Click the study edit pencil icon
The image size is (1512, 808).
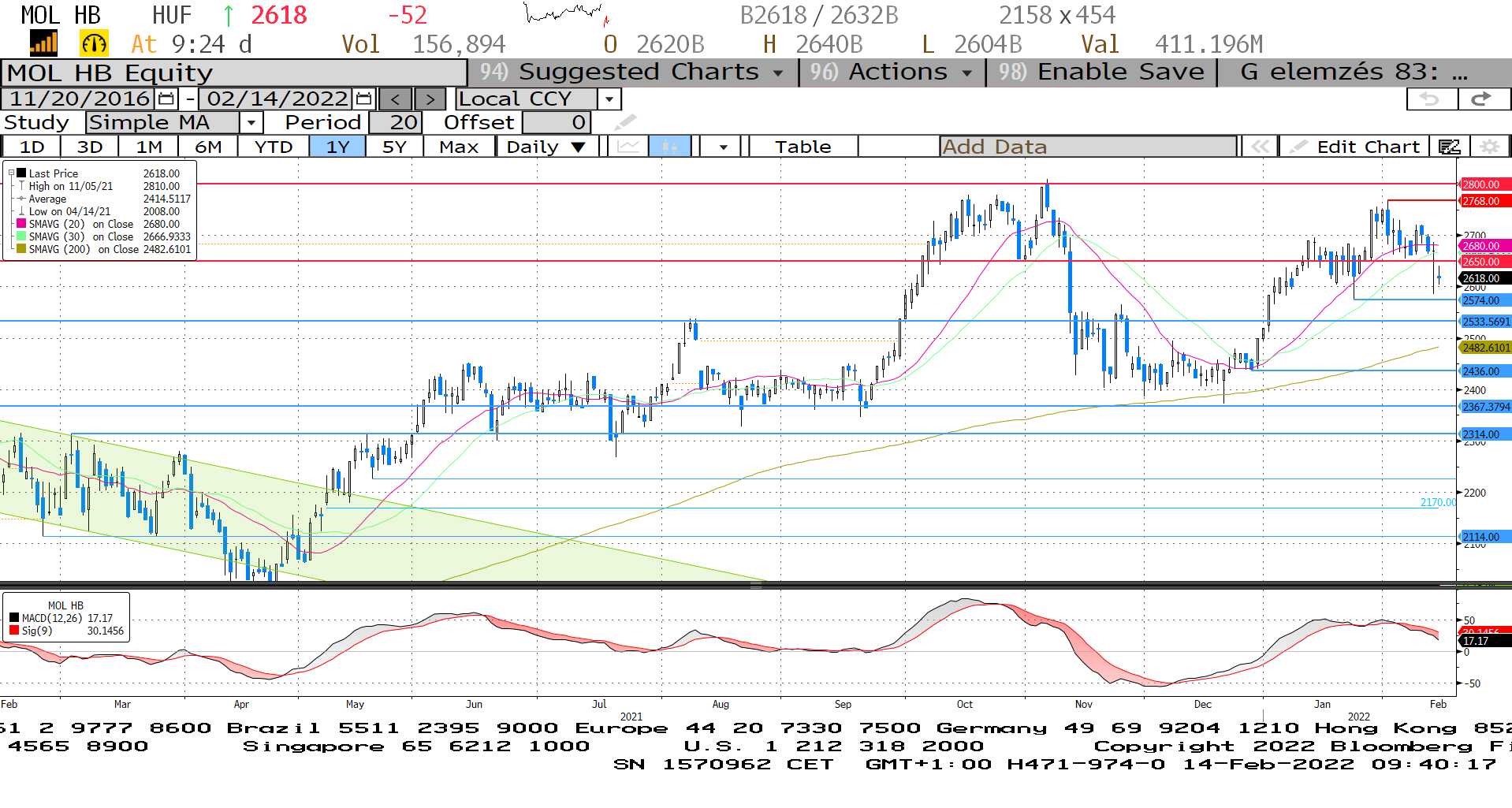tap(625, 122)
